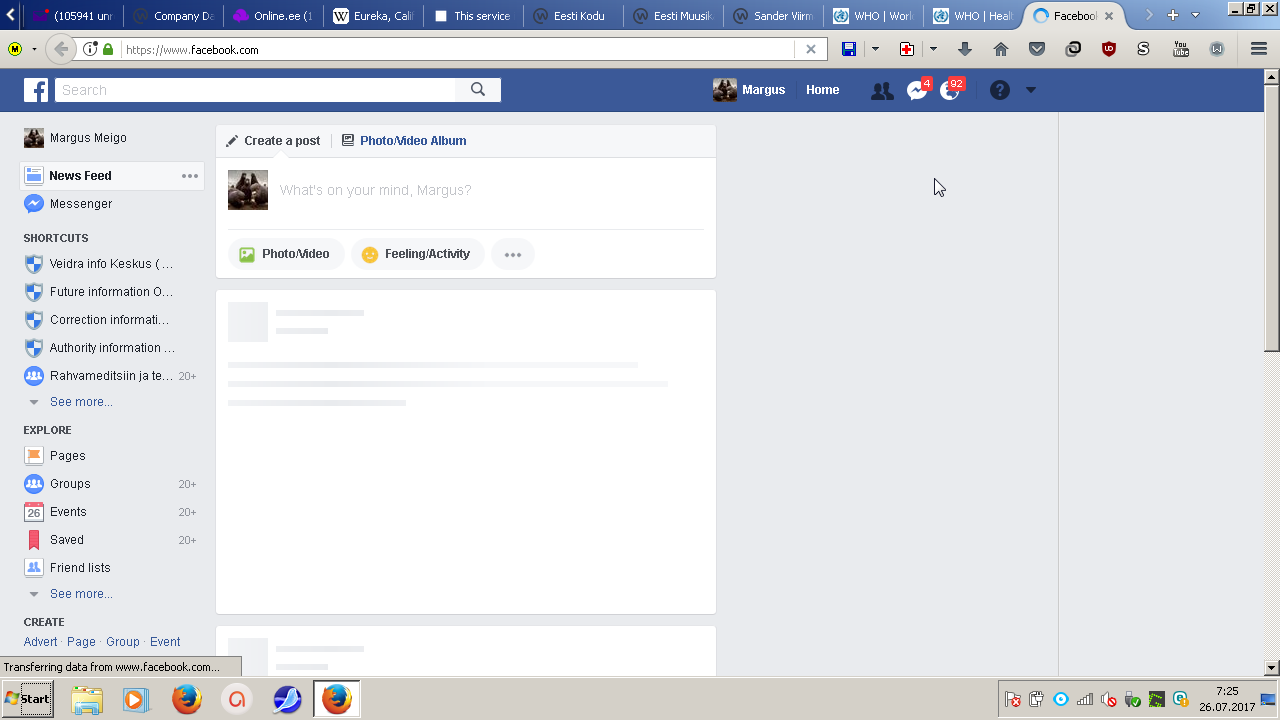Screen dimensions: 1280x720
Task: Close the Facebook browser tab
Action: click(1109, 16)
